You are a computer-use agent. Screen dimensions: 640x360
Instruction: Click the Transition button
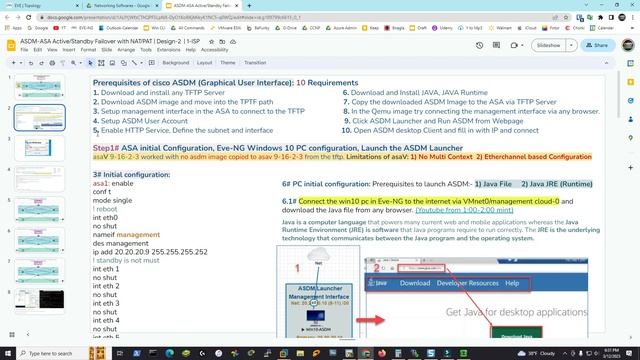tap(255, 63)
